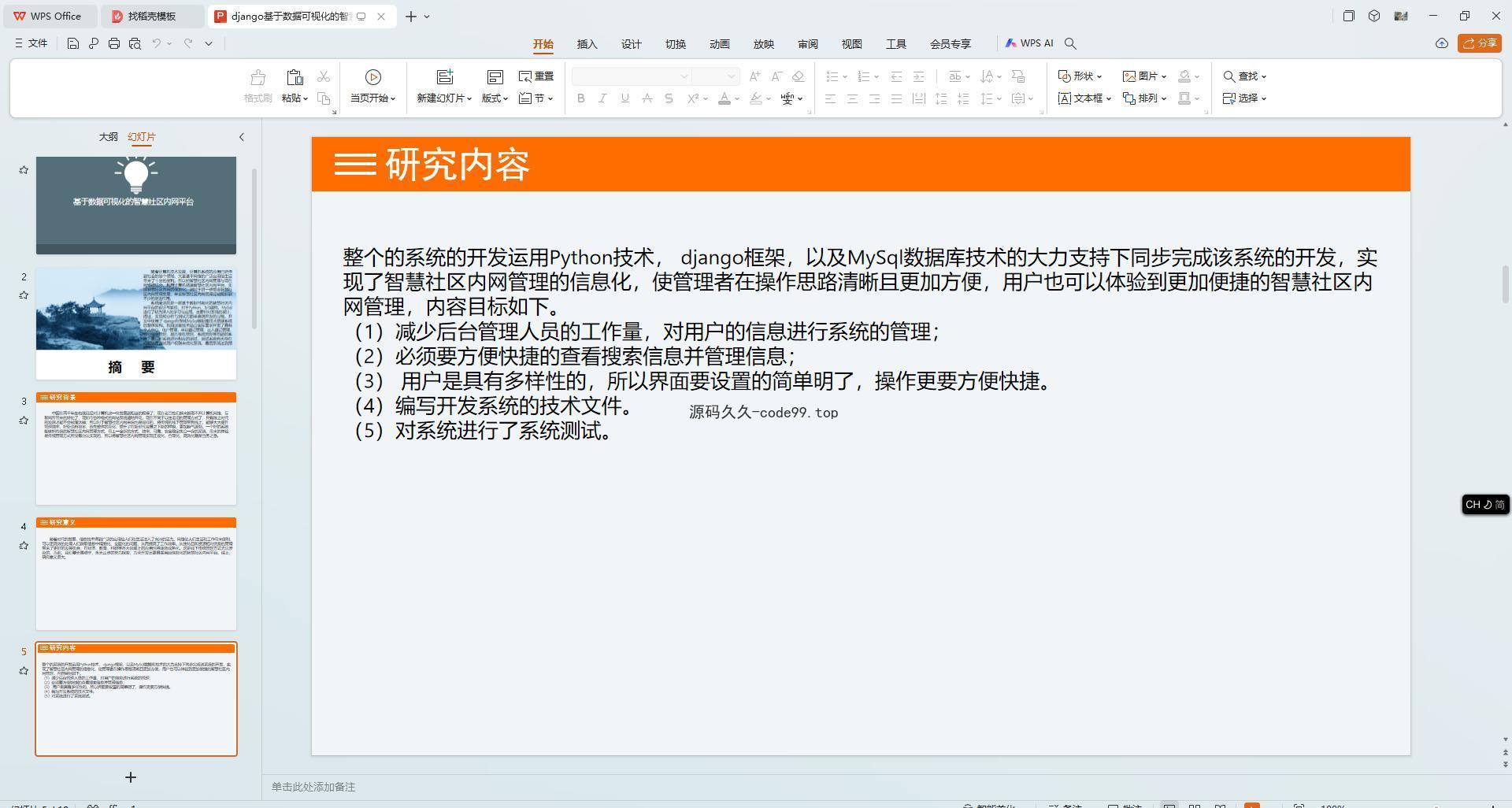The width and height of the screenshot is (1512, 808).
Task: Click the Undo arrow icon
Action: [x=157, y=43]
